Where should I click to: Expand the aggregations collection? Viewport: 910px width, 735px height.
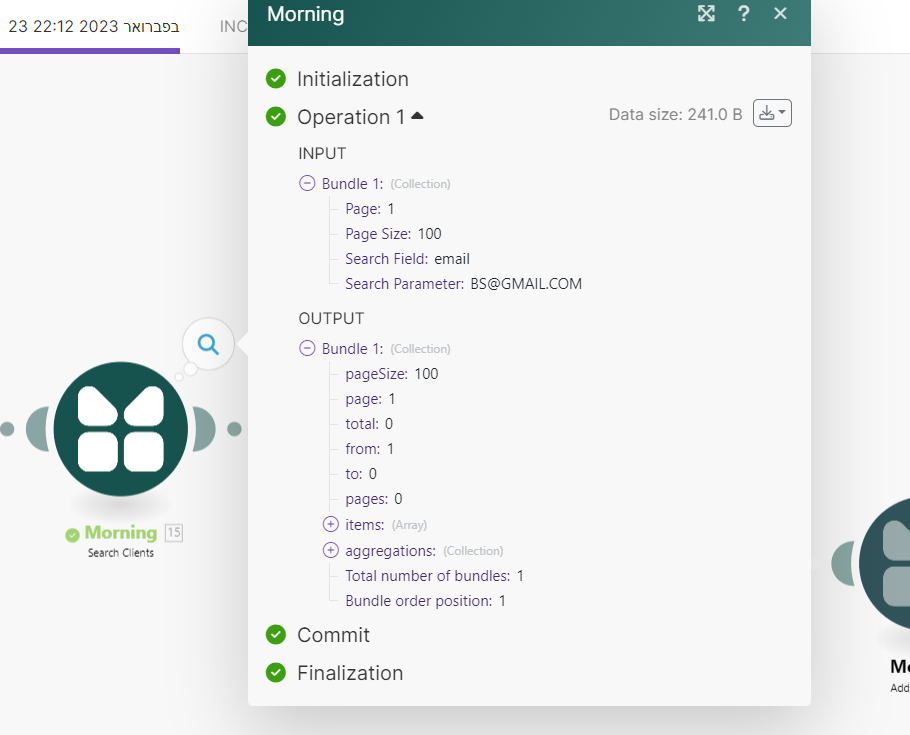coord(331,550)
